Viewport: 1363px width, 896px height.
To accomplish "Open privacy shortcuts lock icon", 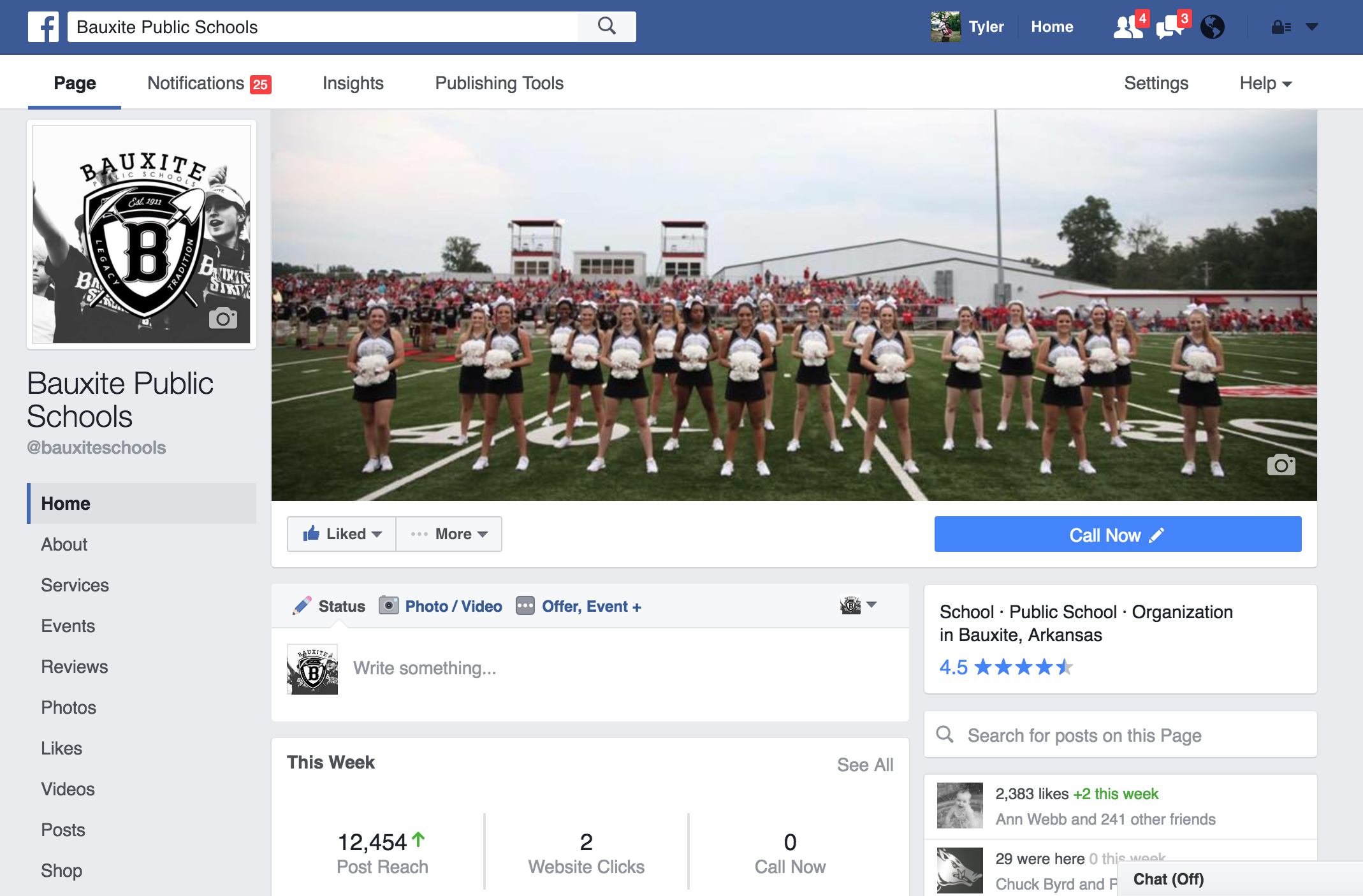I will 1281,27.
